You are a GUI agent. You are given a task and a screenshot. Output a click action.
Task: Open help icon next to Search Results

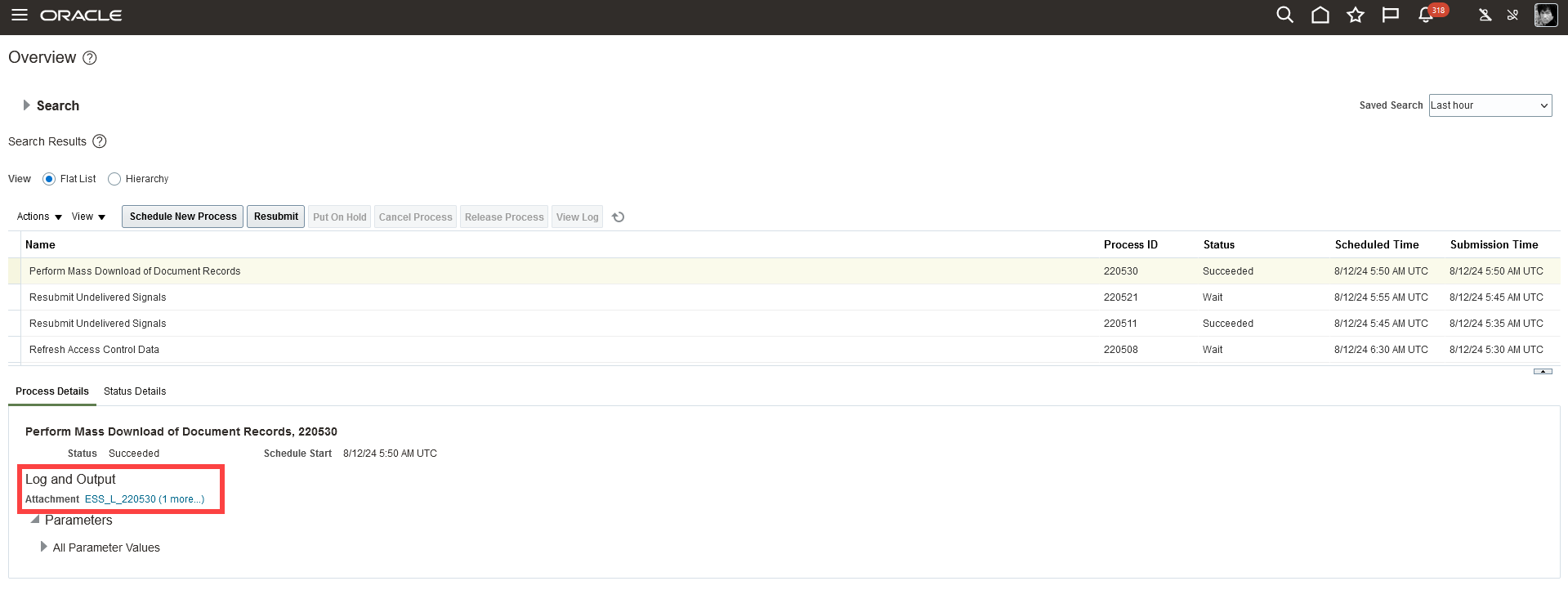pyautogui.click(x=100, y=141)
